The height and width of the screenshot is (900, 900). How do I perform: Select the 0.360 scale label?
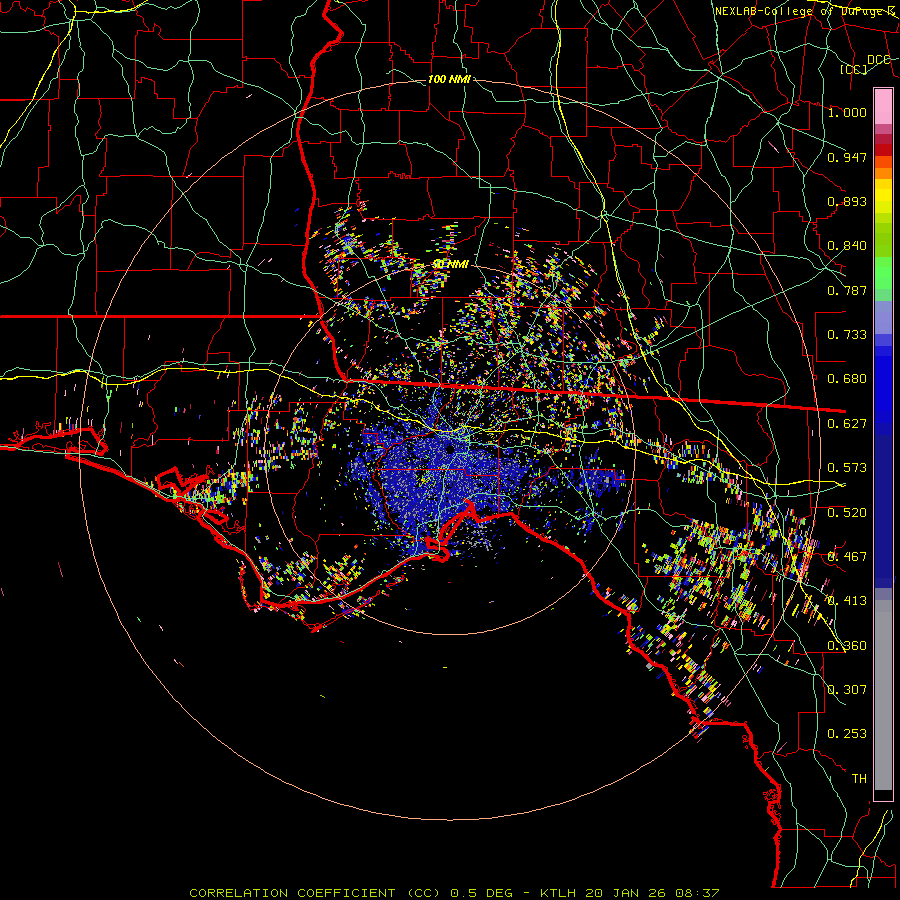click(x=847, y=646)
